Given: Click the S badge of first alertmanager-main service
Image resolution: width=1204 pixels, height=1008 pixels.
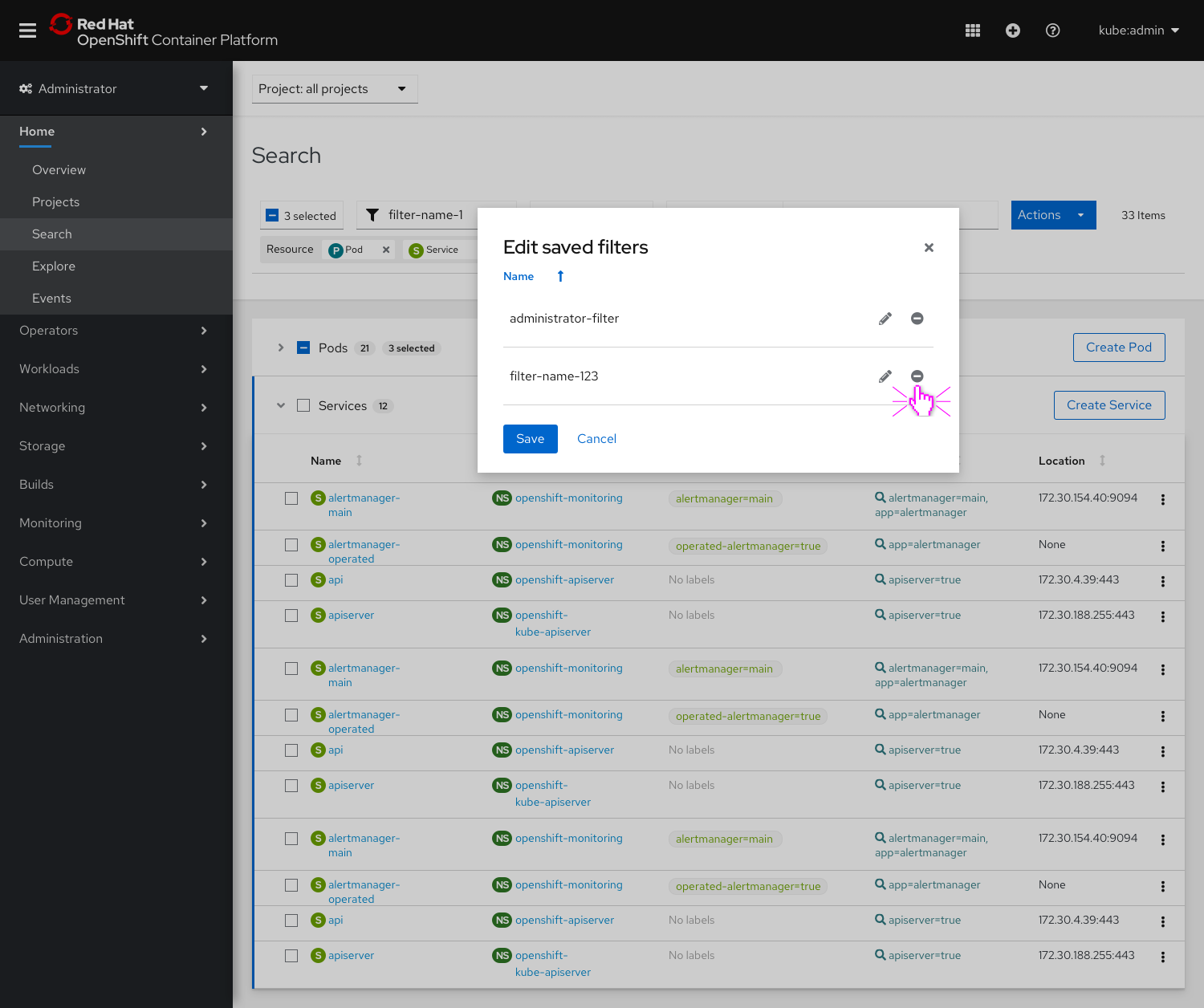Looking at the screenshot, I should pyautogui.click(x=318, y=498).
